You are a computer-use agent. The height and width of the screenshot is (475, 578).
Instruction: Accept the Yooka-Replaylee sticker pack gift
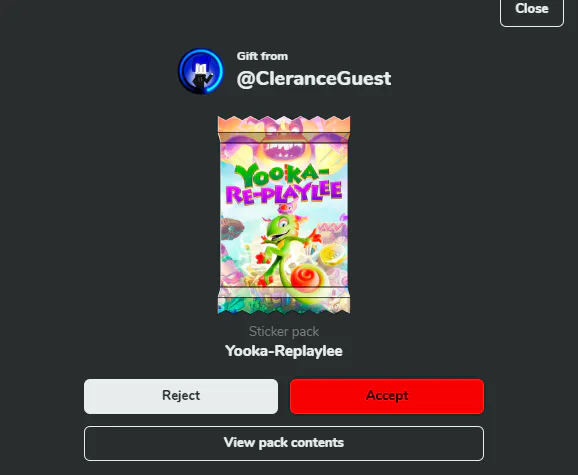pyautogui.click(x=387, y=396)
